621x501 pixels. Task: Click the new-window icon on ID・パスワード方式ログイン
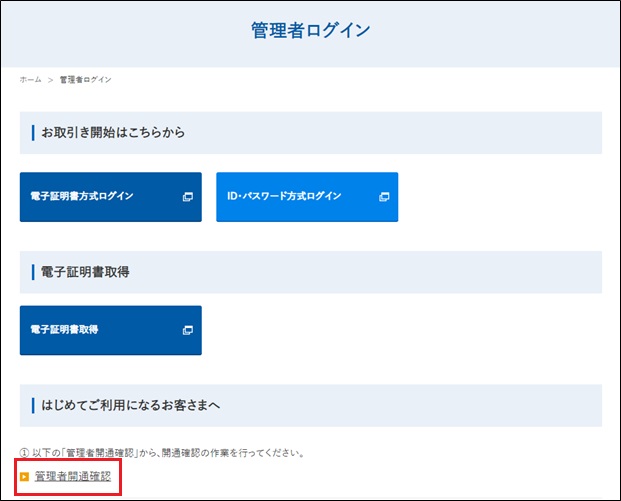384,197
